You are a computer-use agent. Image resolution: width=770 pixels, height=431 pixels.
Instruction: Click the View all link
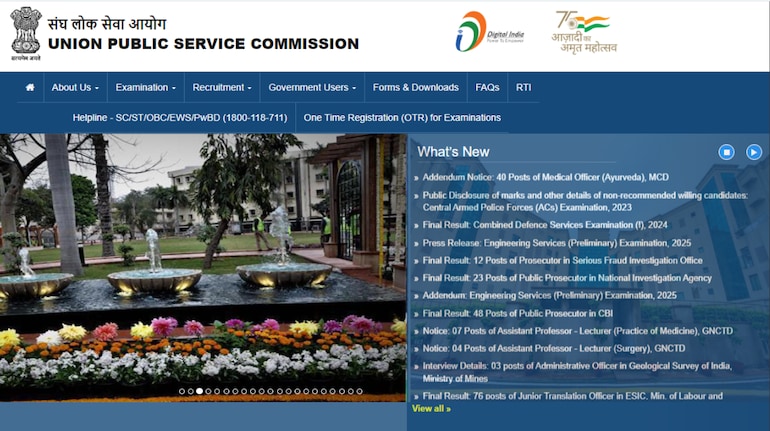coord(431,408)
